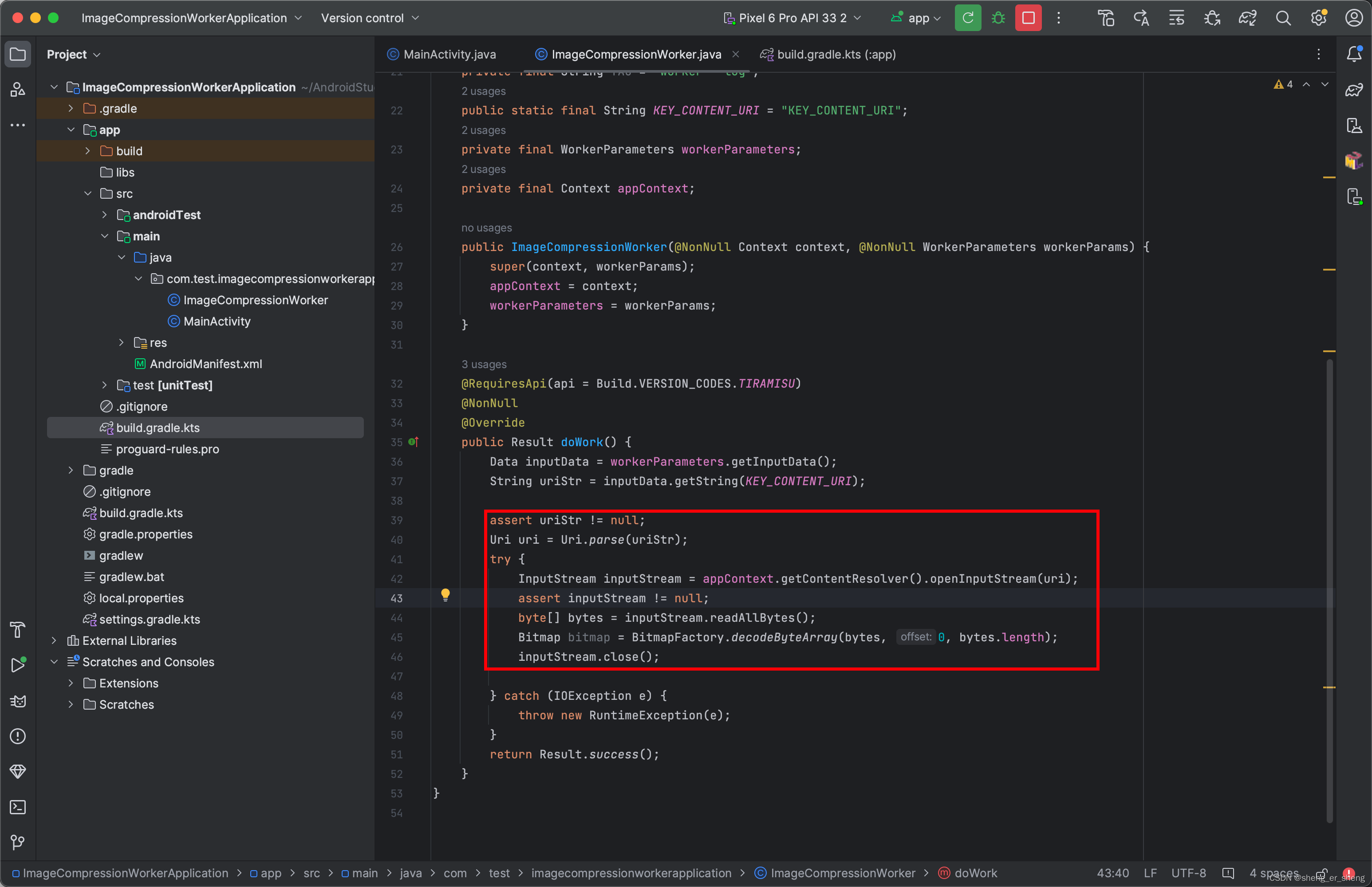This screenshot has width=1372, height=887.
Task: Switch to the MainActivity.java tab
Action: (449, 54)
